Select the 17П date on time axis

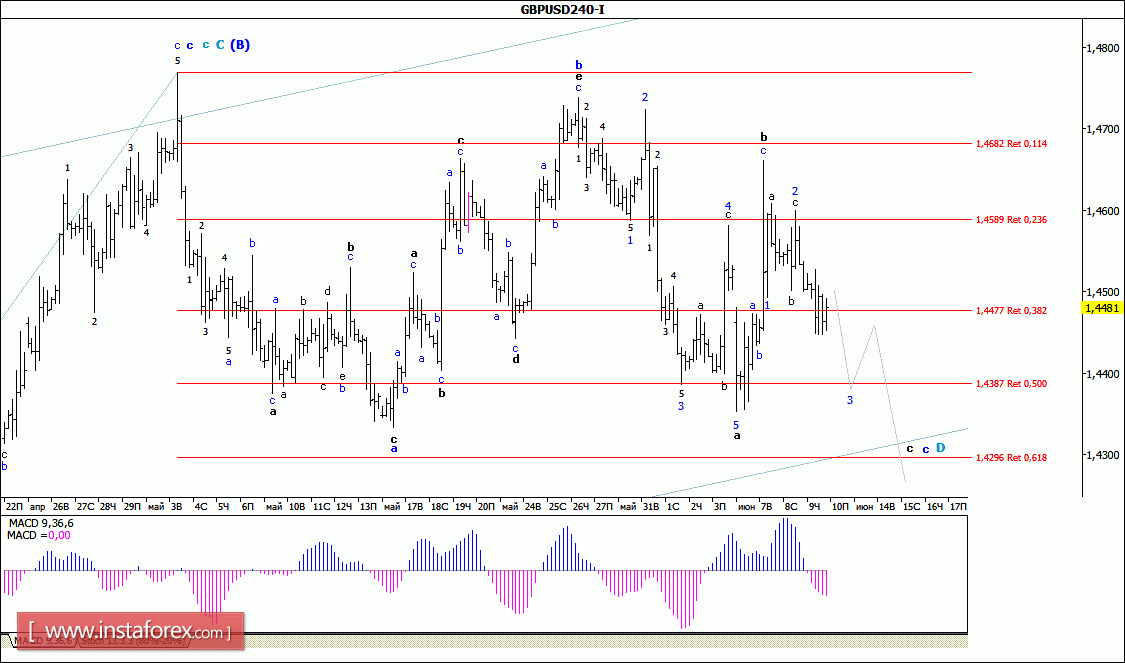958,507
